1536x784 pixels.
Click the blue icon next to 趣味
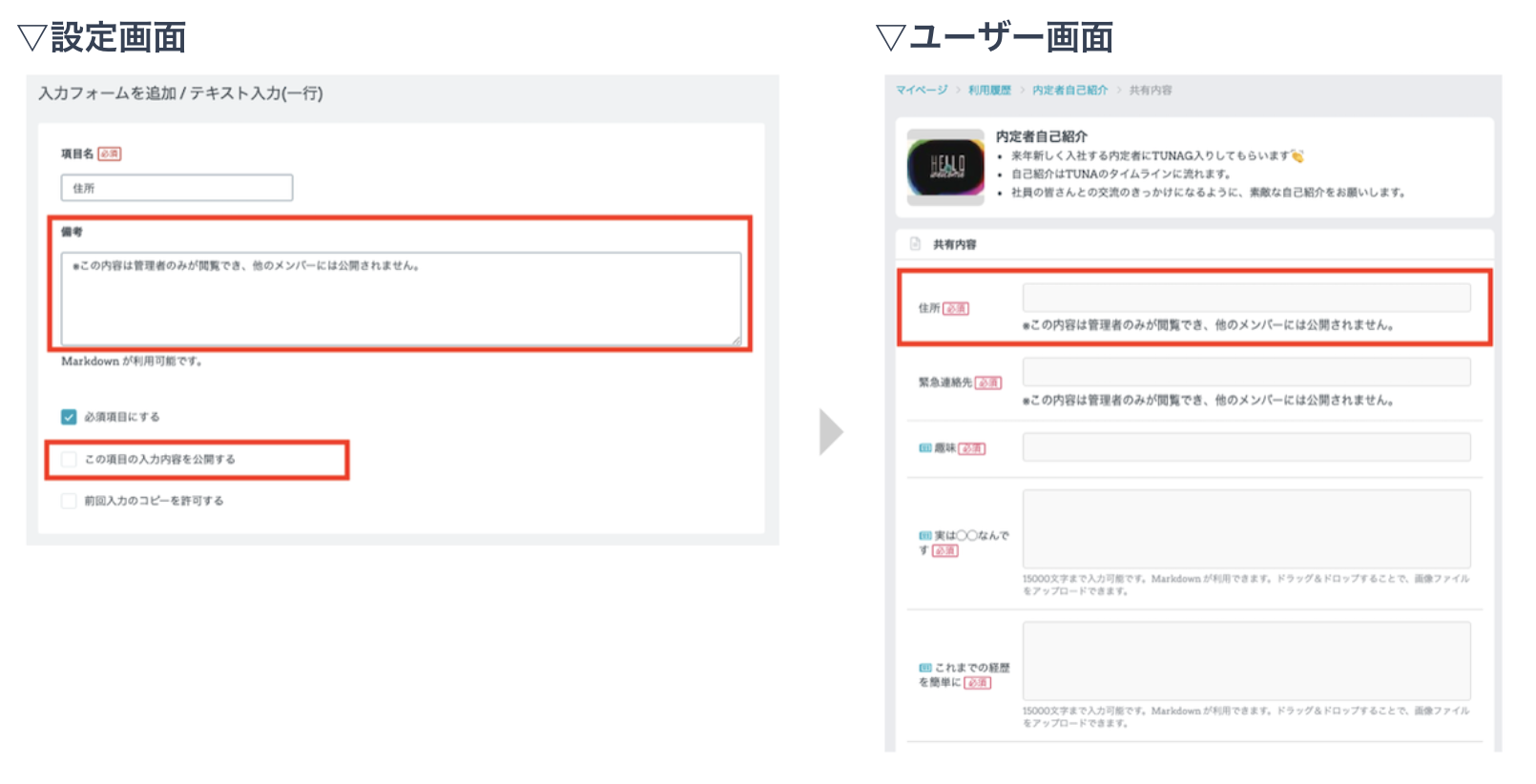[924, 448]
